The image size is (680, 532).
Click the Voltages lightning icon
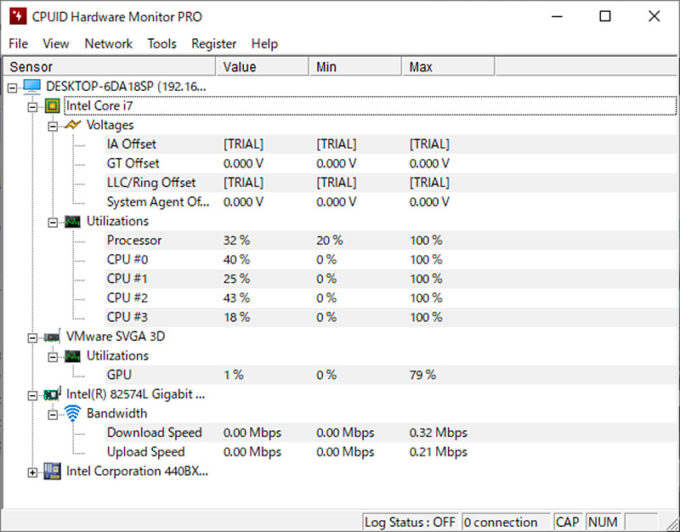pos(72,126)
